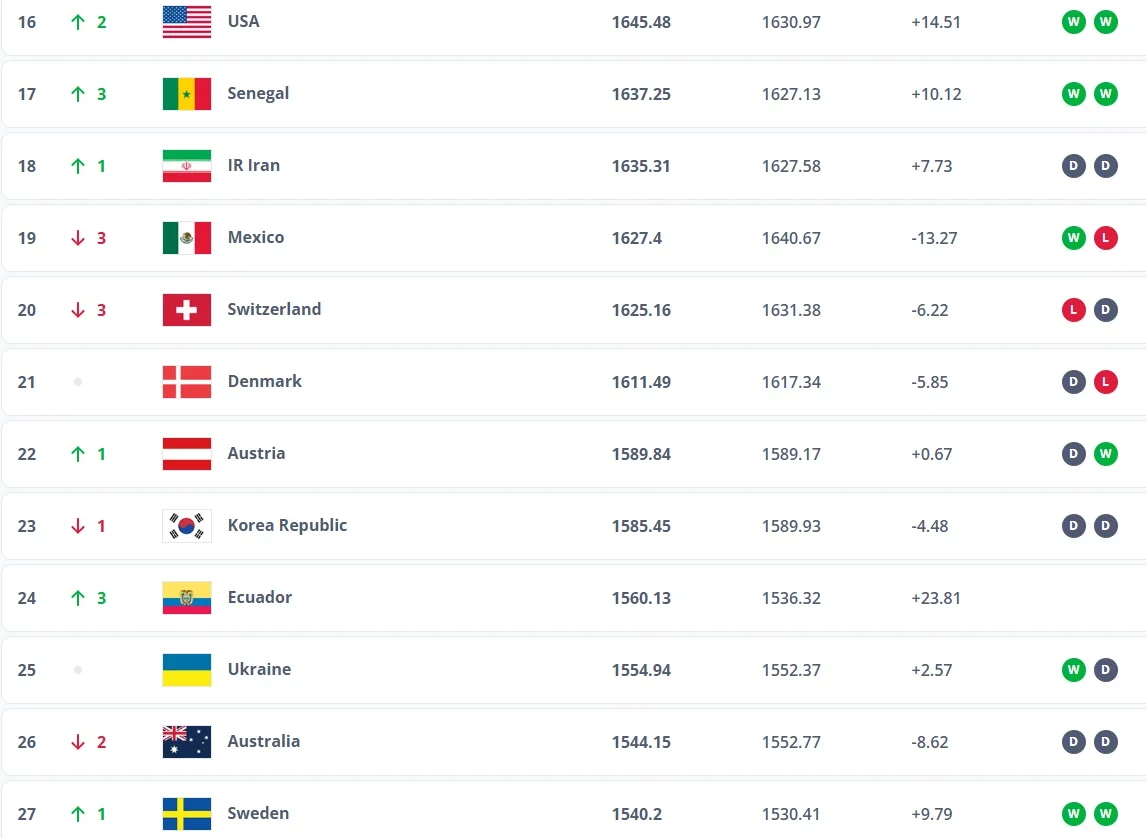Select Ecuador's total points 1560.13
The image size is (1146, 838).
coord(641,598)
